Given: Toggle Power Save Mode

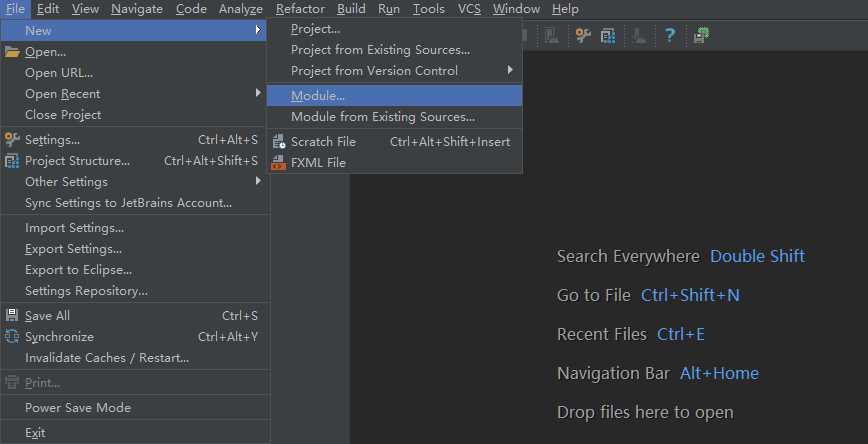Looking at the screenshot, I should (x=78, y=408).
